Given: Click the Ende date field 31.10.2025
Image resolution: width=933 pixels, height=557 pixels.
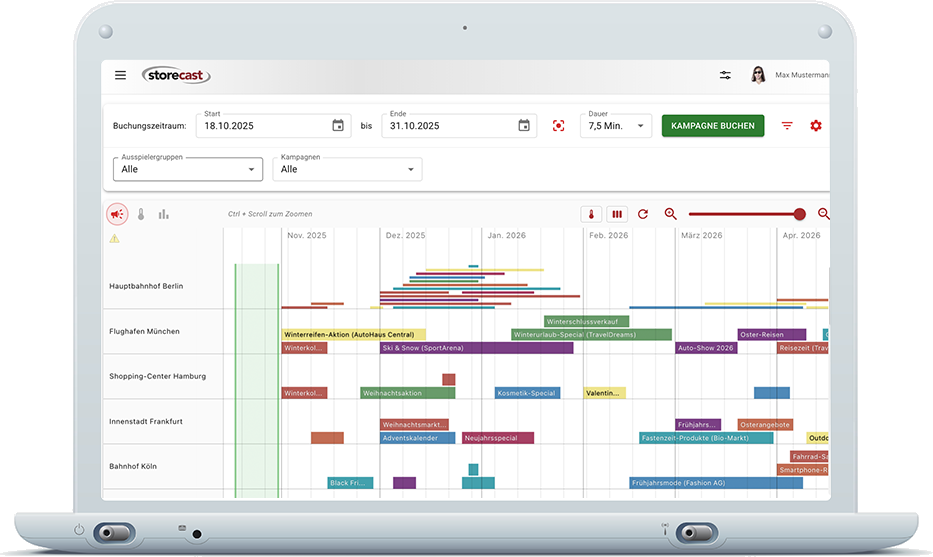Looking at the screenshot, I should coord(459,126).
